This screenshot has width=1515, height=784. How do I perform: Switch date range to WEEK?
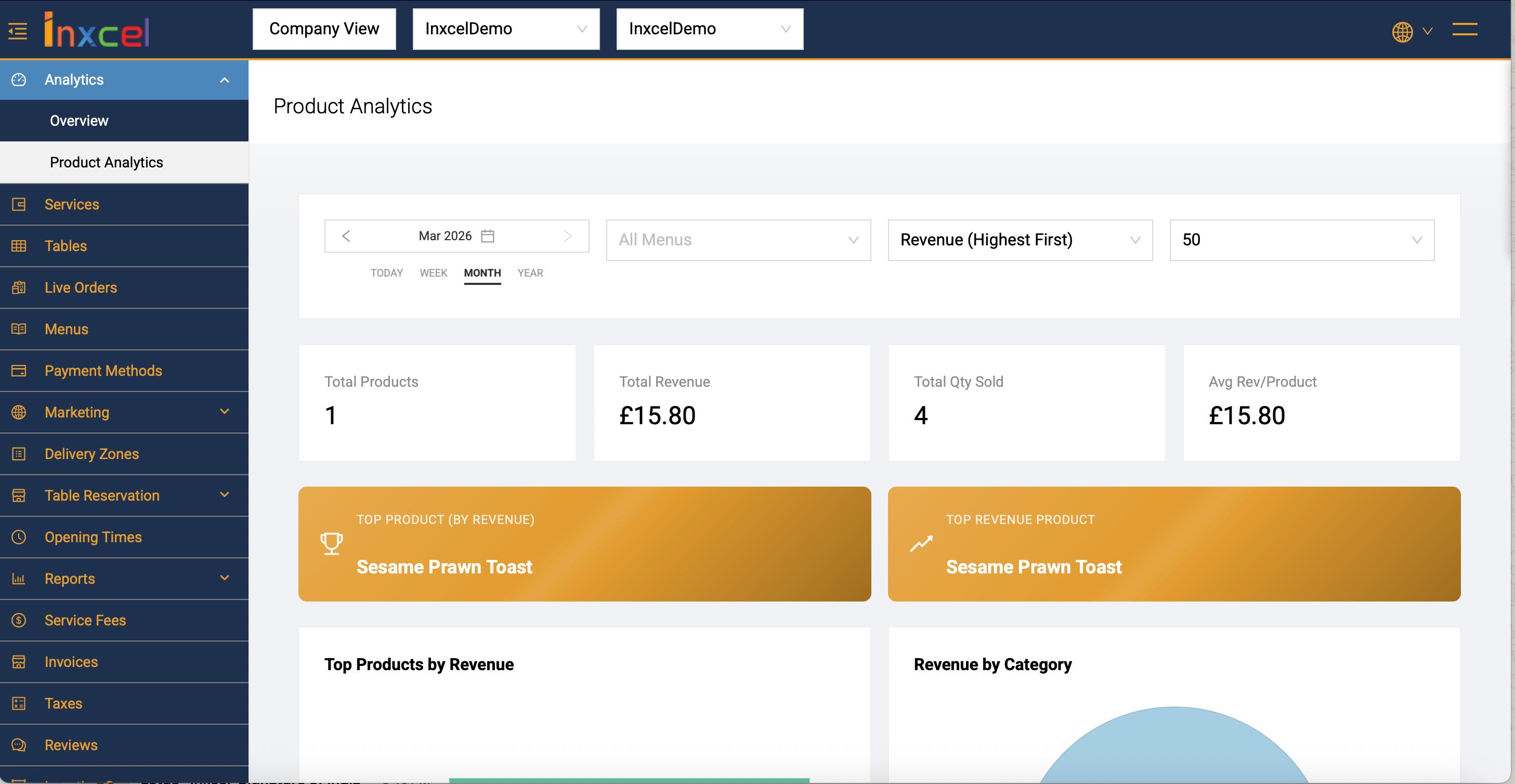coord(434,273)
